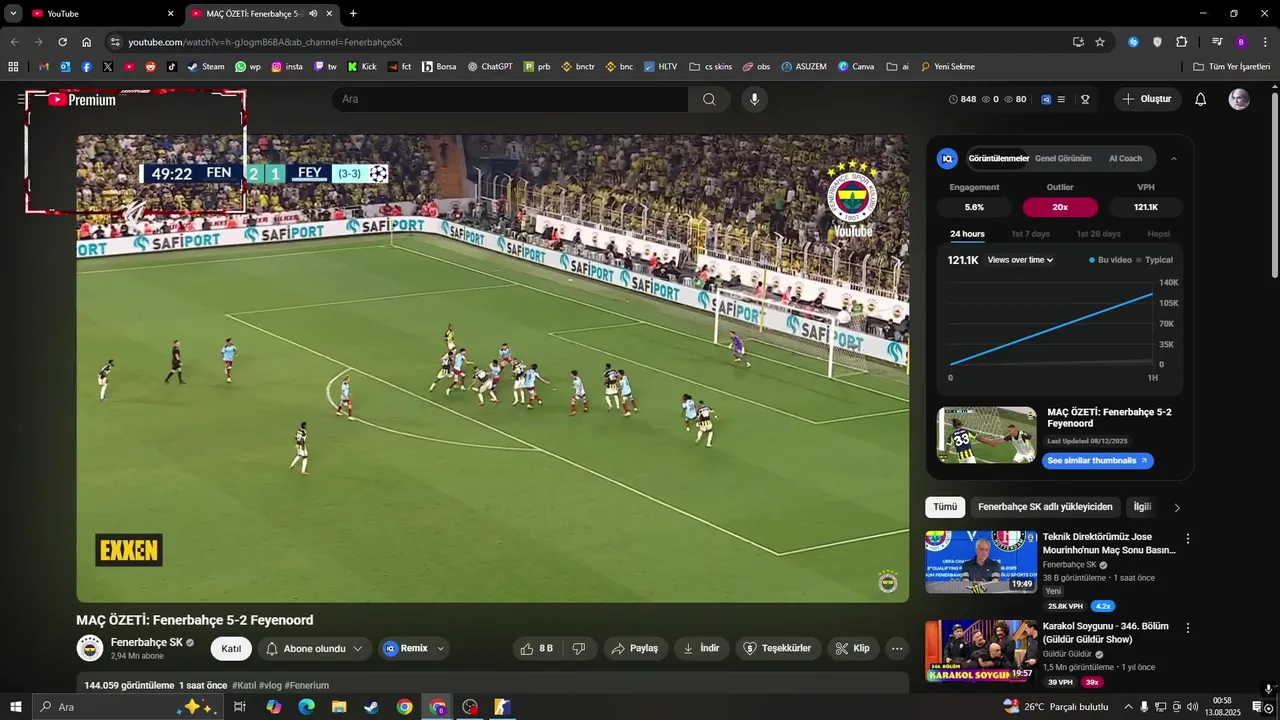Switch to the 'AI Coach' tab
1280x720 pixels.
click(1125, 158)
